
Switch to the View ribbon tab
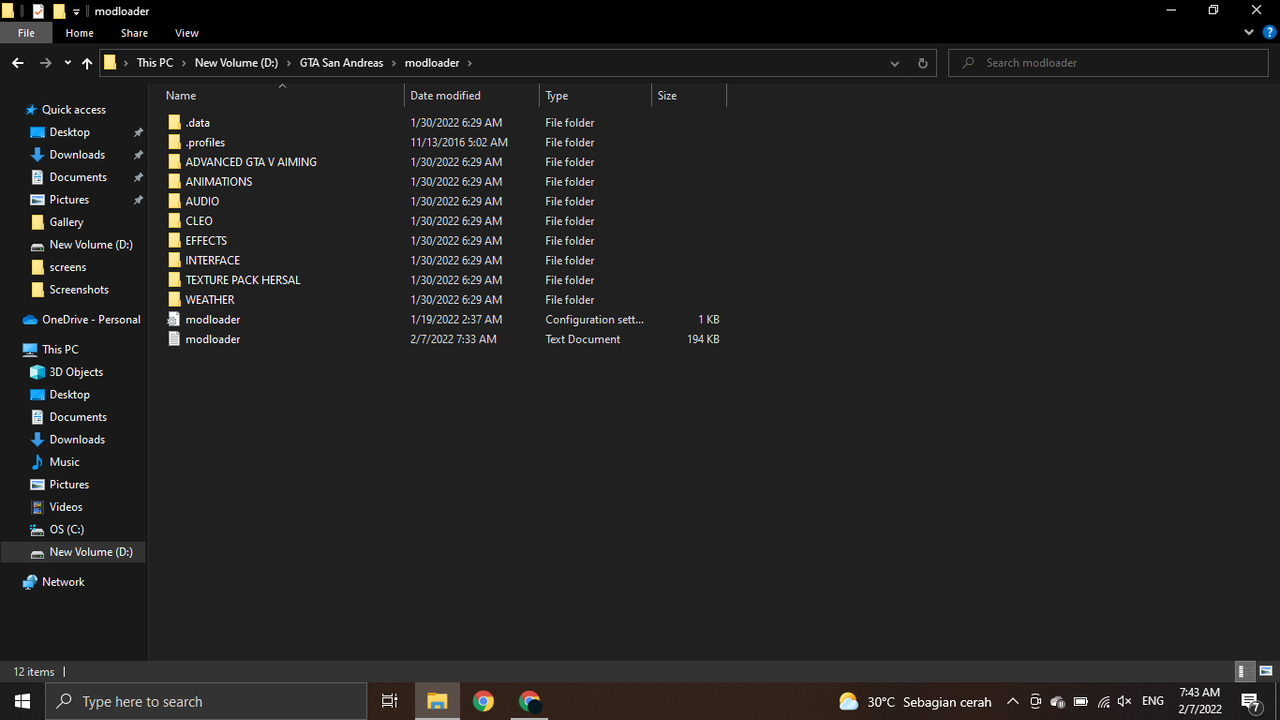(187, 33)
